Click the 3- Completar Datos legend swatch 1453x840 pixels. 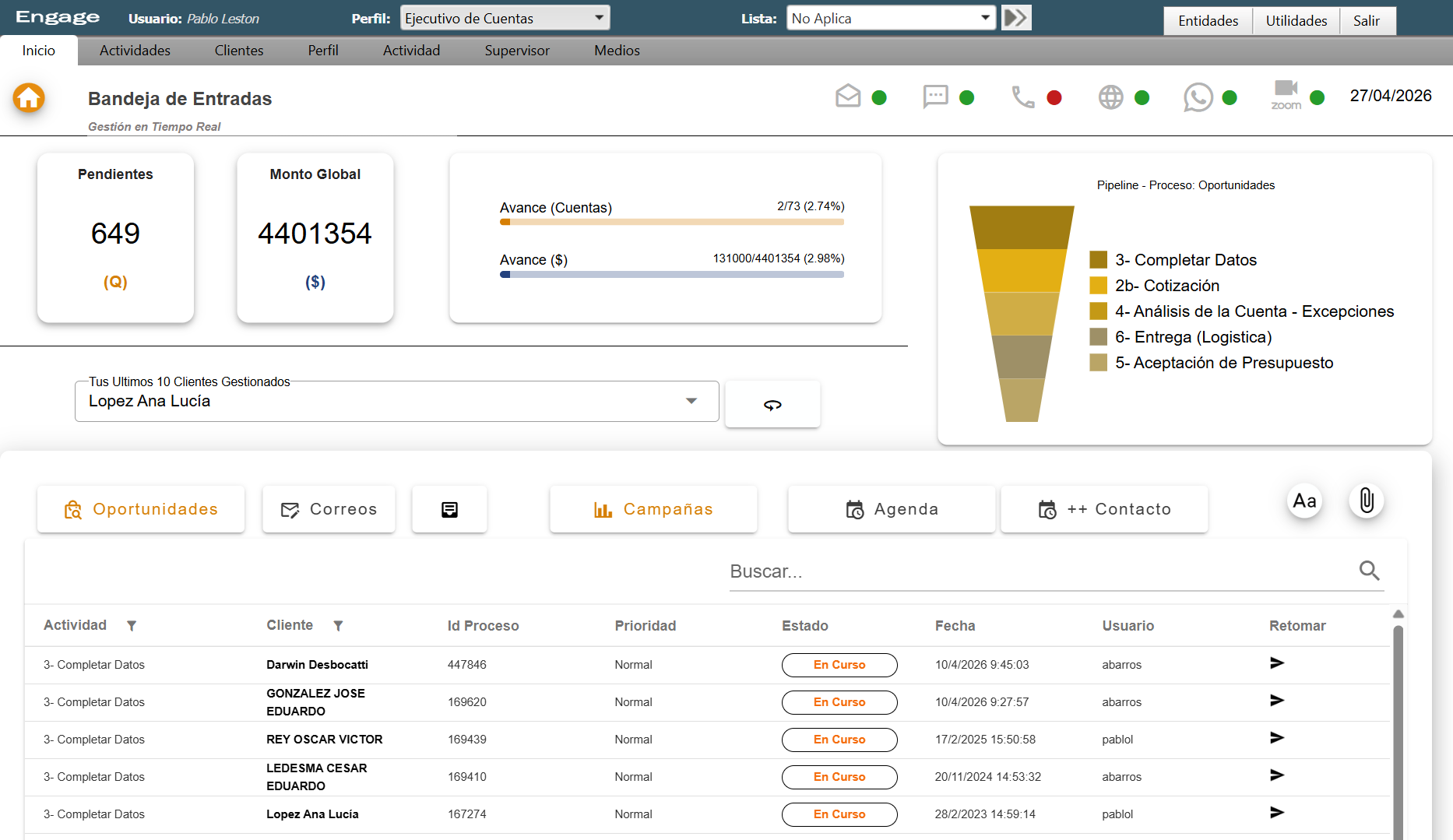pos(1098,259)
